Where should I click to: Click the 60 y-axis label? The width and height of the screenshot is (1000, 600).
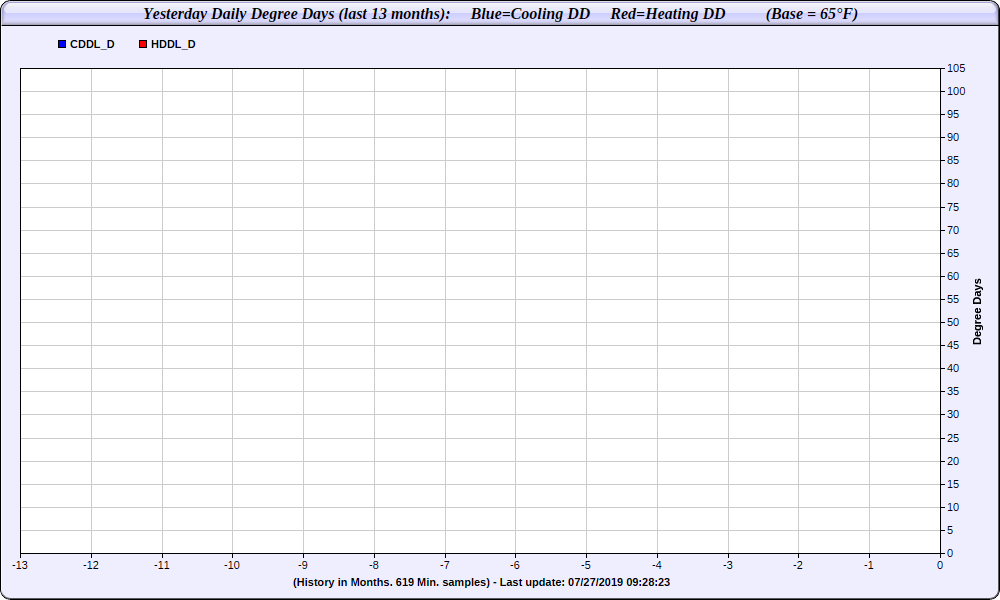(953, 276)
